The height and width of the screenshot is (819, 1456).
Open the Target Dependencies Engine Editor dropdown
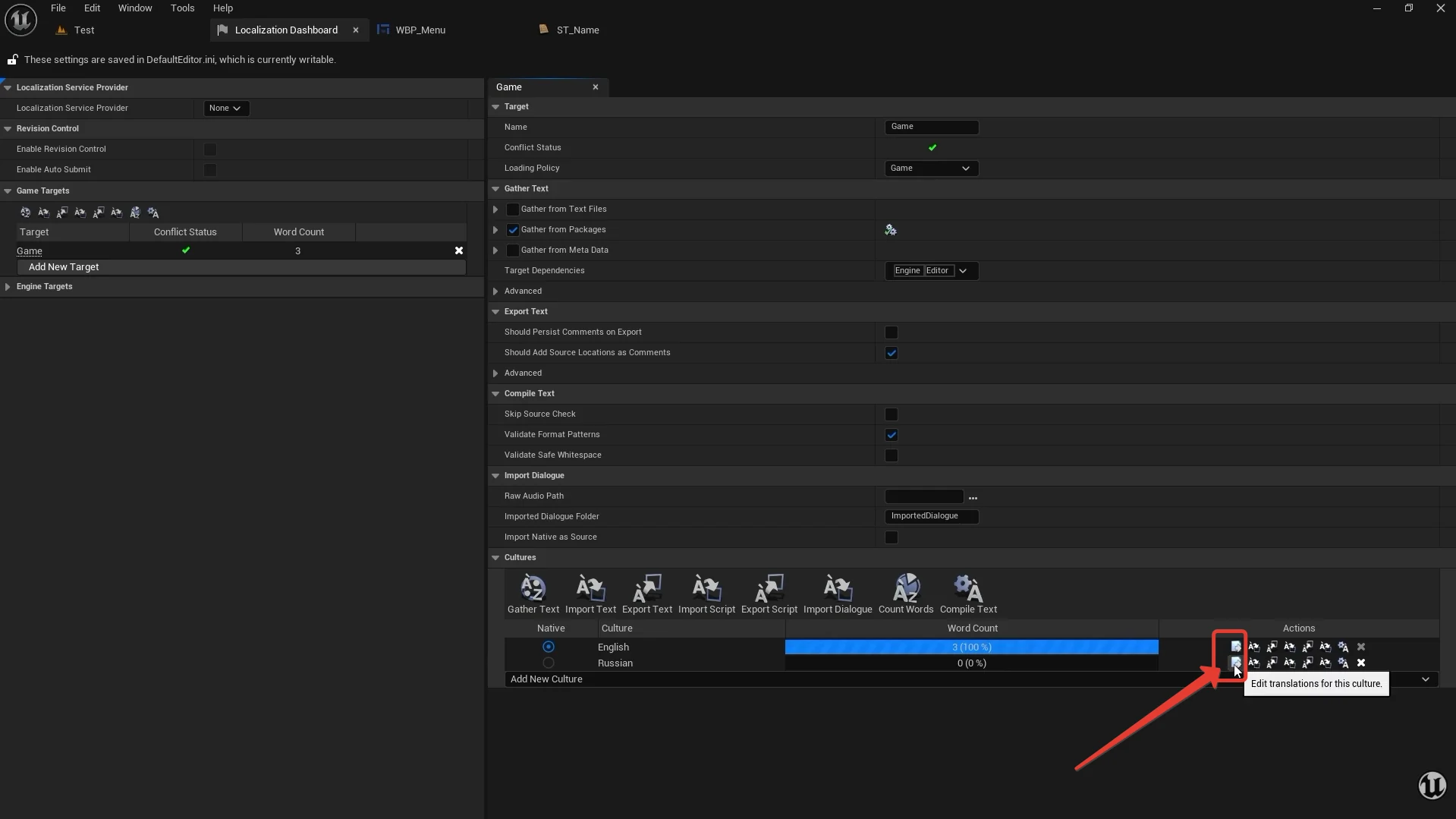click(x=931, y=271)
